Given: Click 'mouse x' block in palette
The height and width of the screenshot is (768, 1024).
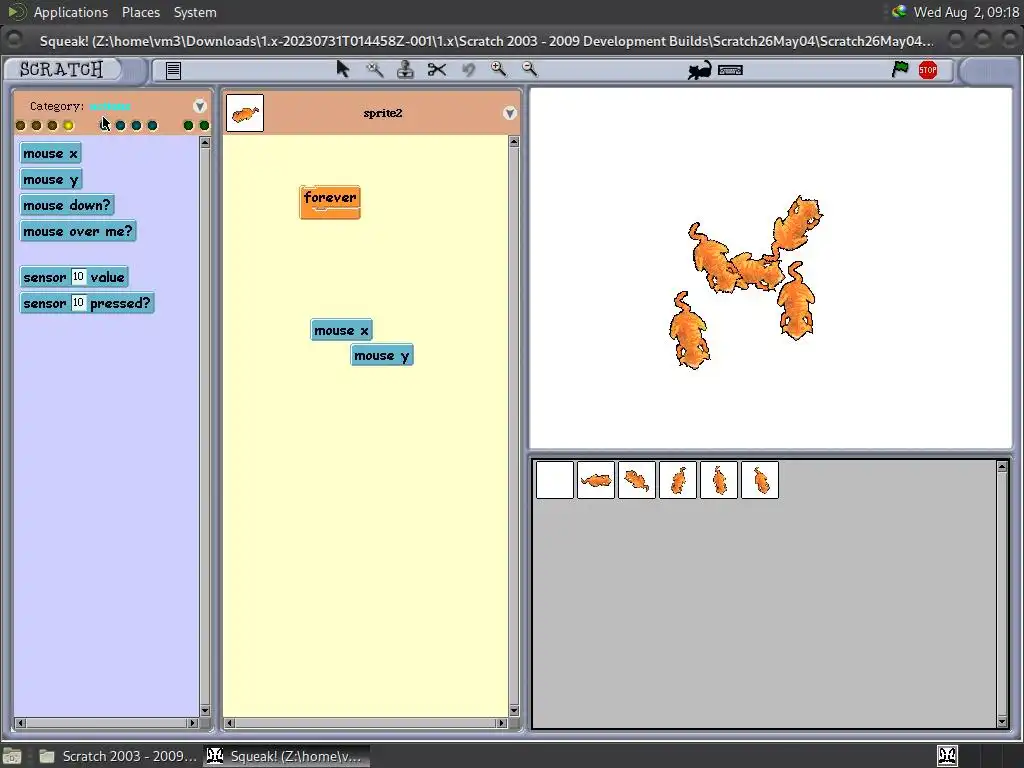Looking at the screenshot, I should click(x=50, y=153).
